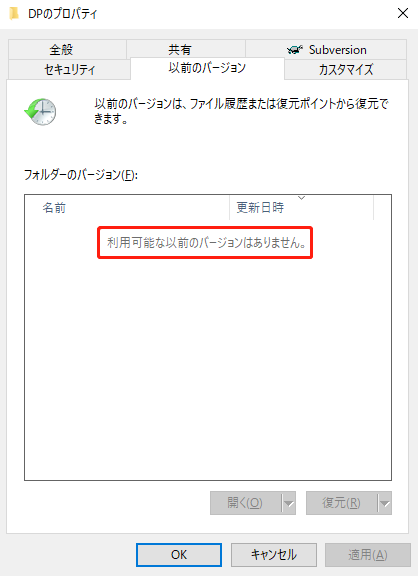Sort list by 名前 column header
The width and height of the screenshot is (418, 576).
click(127, 208)
